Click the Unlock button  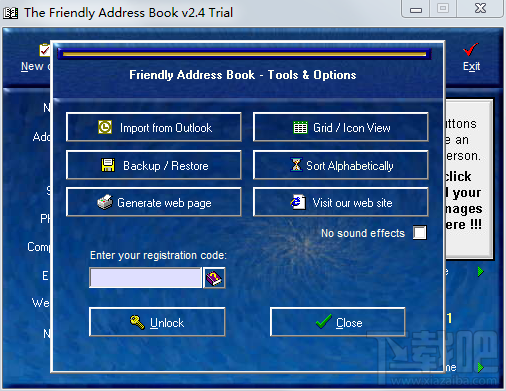pos(157,322)
